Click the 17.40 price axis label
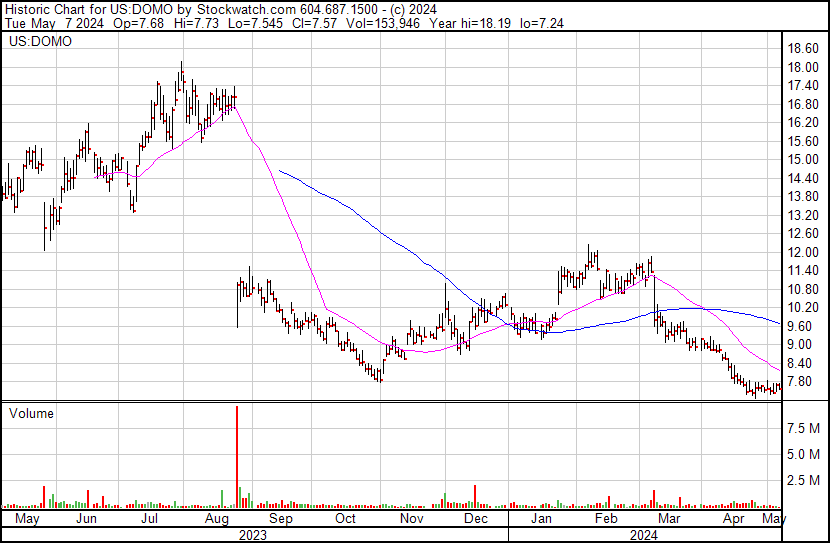 click(803, 86)
